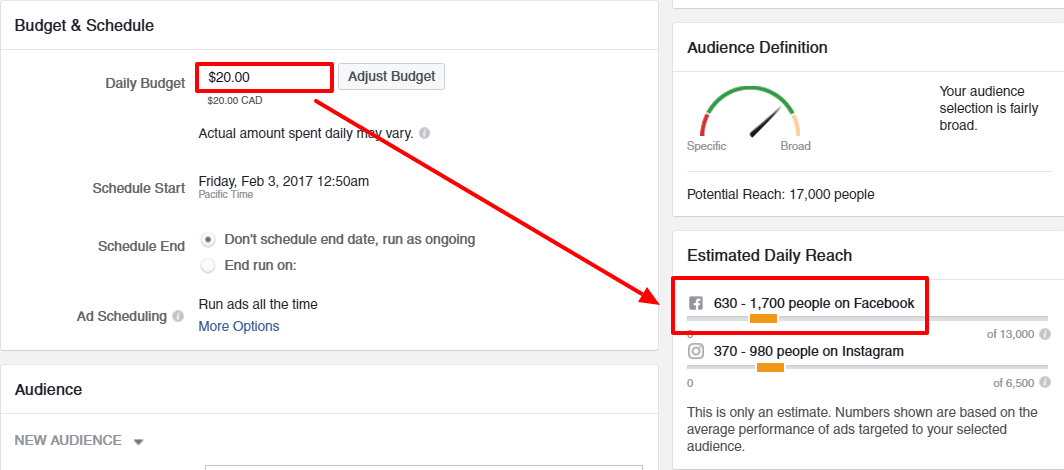The height and width of the screenshot is (470, 1064).
Task: Click the 'Run ads all the time' text
Action: point(258,304)
